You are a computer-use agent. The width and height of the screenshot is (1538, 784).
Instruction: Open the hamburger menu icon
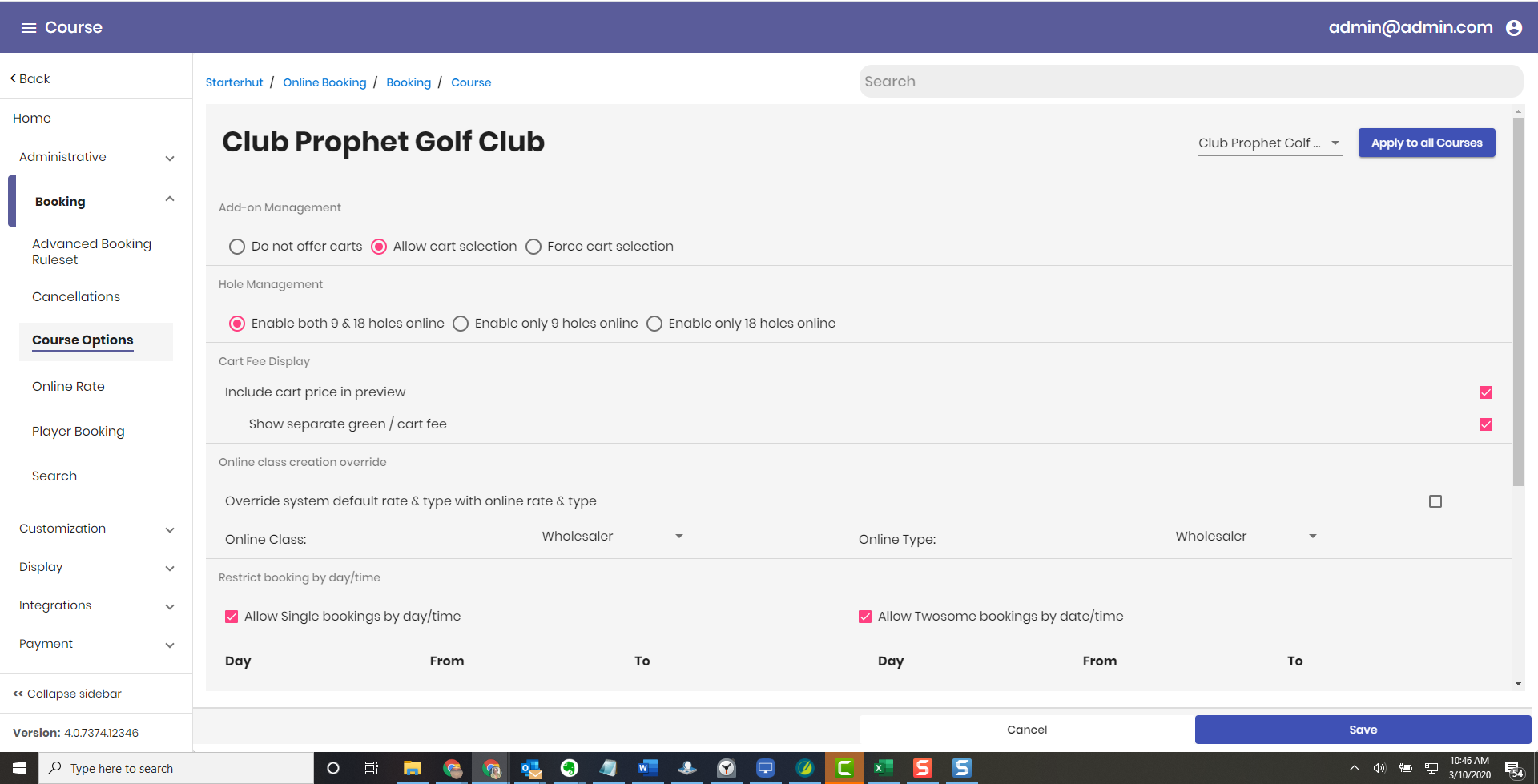click(x=29, y=28)
